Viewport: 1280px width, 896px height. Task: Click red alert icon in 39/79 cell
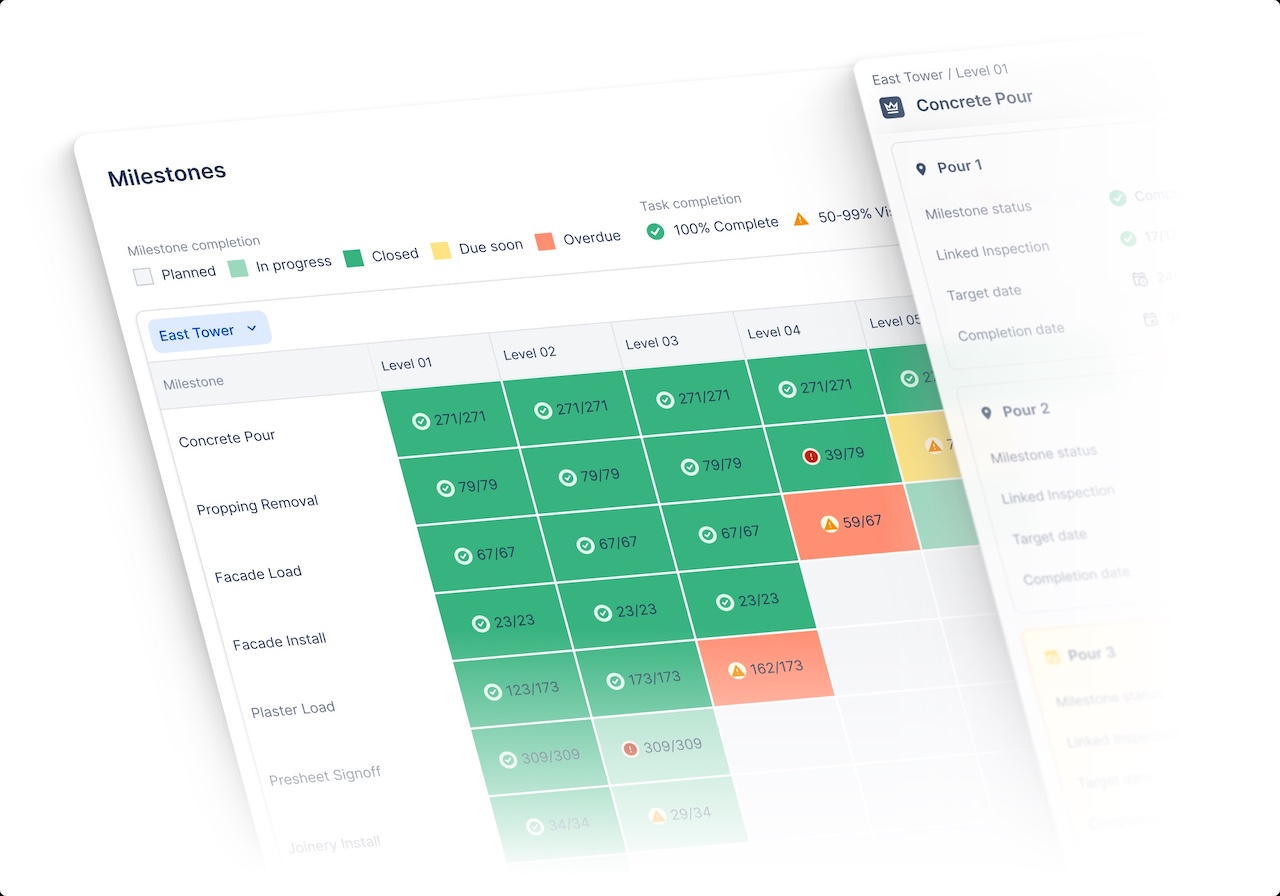(811, 456)
